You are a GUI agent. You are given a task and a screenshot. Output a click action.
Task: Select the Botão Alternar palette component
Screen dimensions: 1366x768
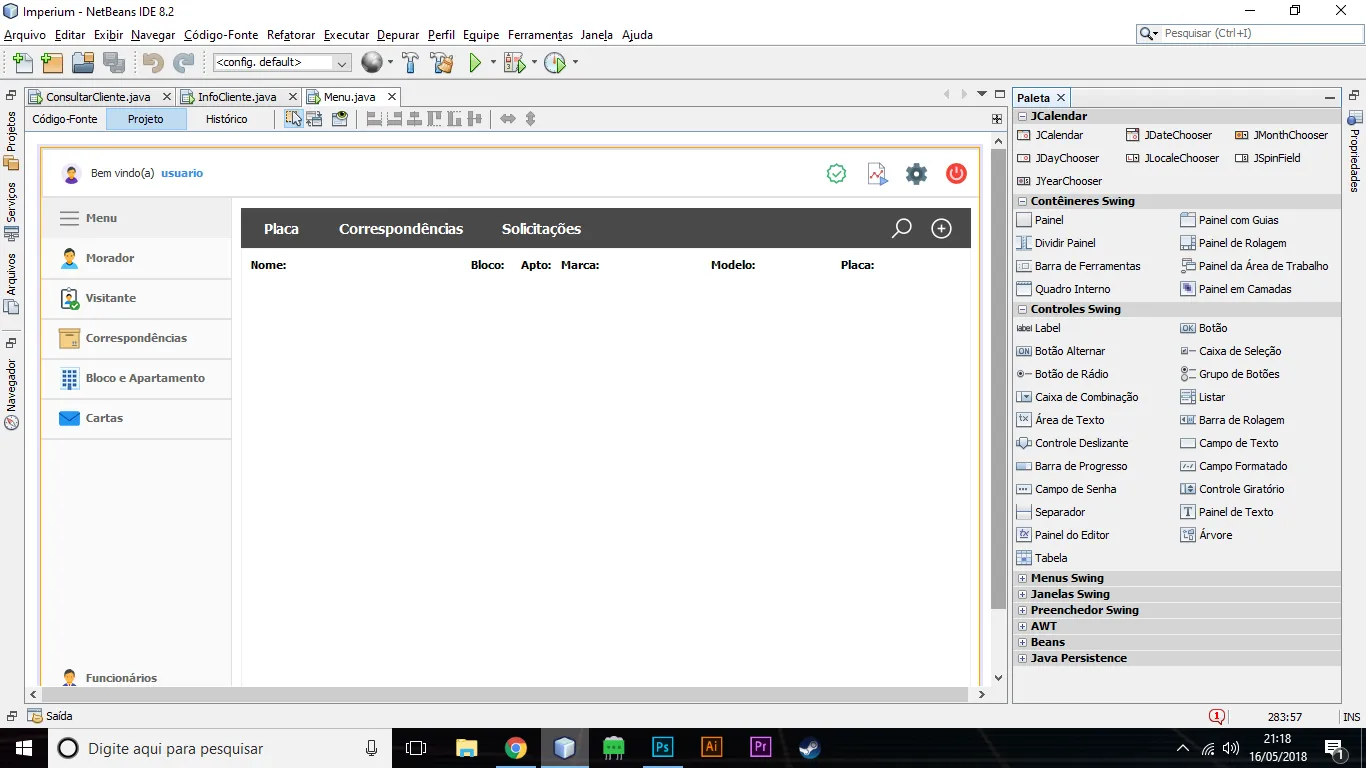[1061, 351]
